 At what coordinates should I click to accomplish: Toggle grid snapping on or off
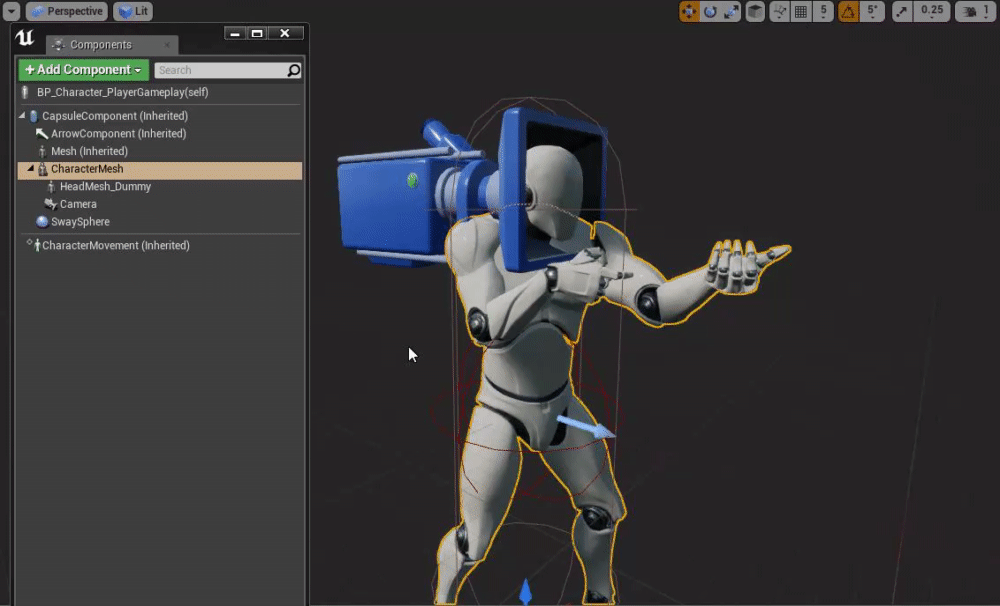click(801, 12)
